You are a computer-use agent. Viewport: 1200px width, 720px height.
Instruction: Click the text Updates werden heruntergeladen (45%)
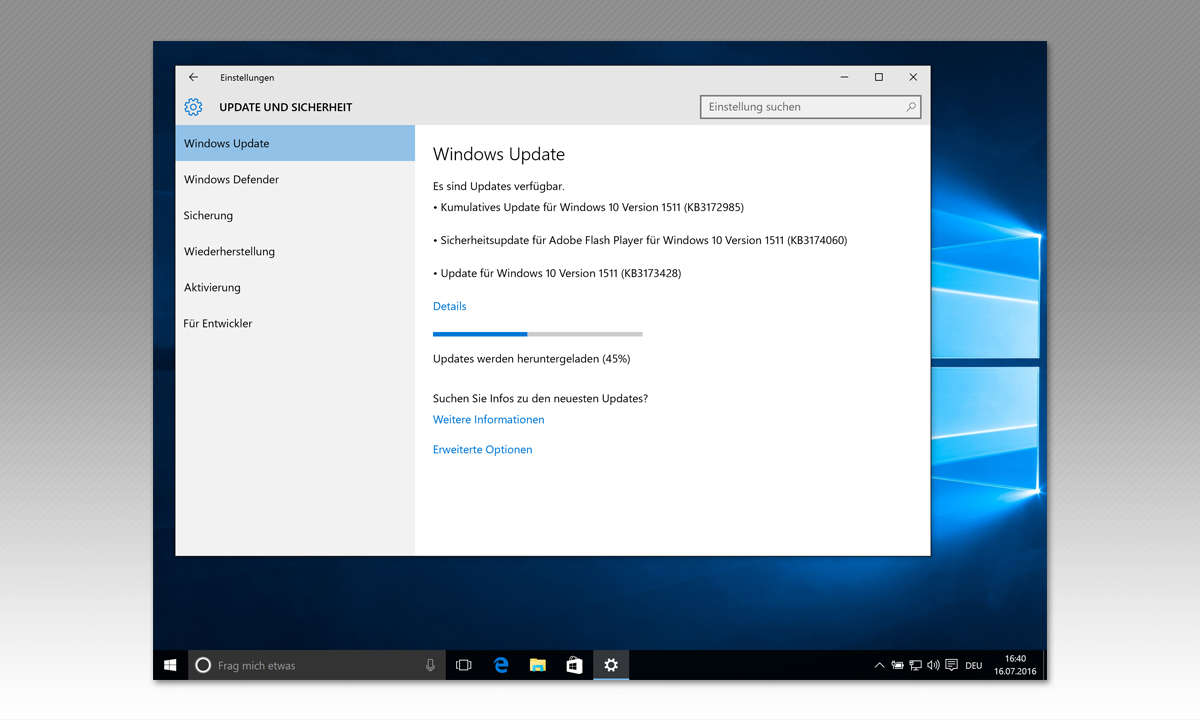click(x=531, y=358)
